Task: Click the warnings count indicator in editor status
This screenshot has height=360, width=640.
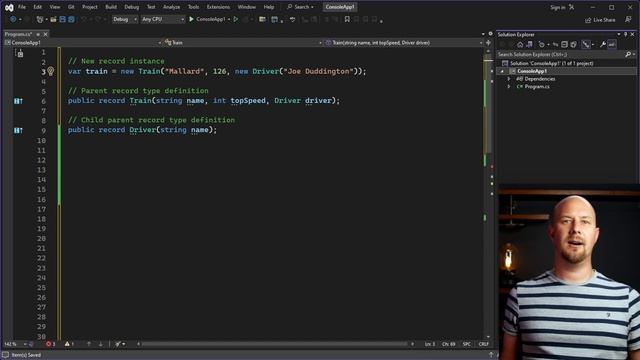Action: 69,344
